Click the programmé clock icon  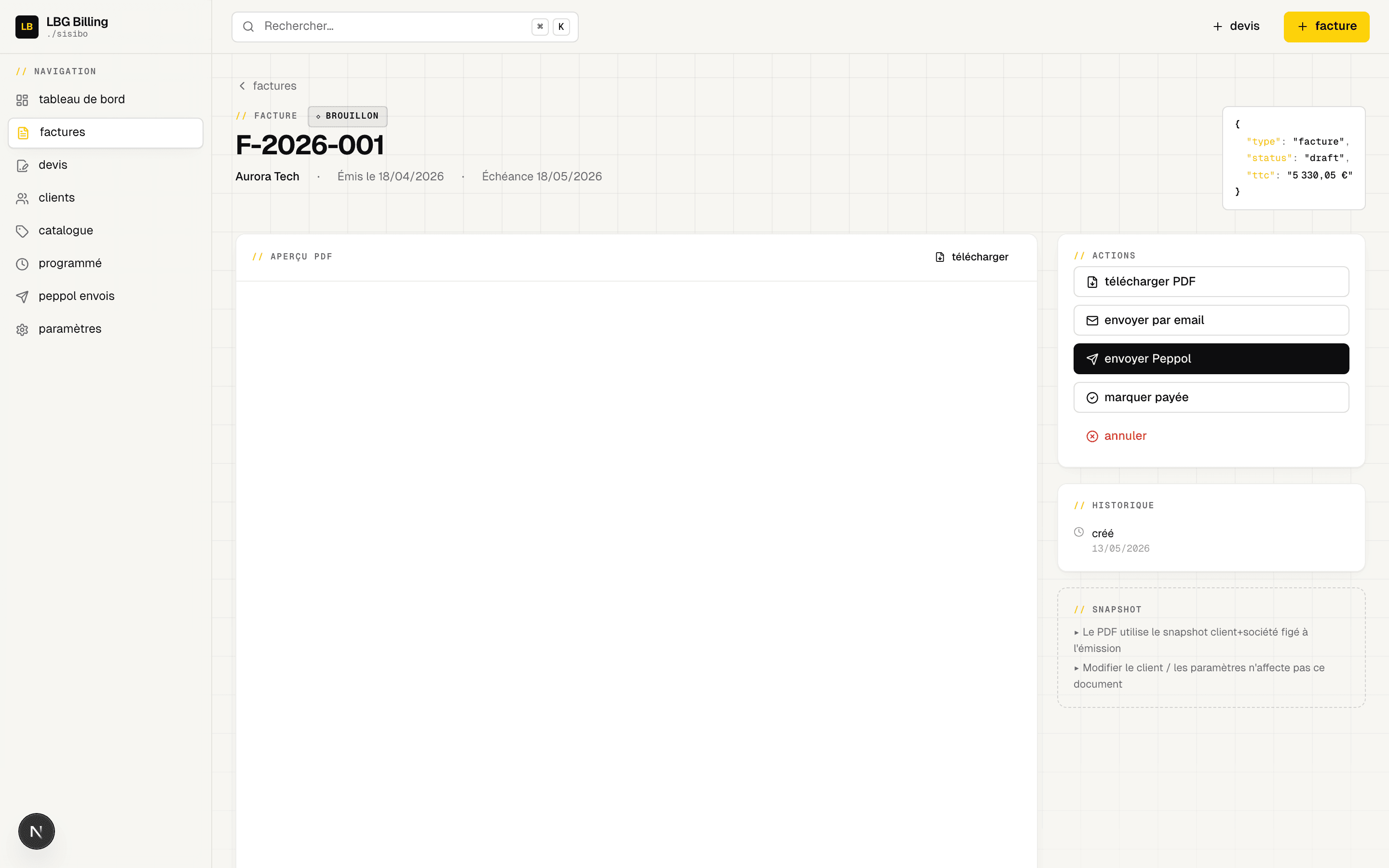click(22, 263)
